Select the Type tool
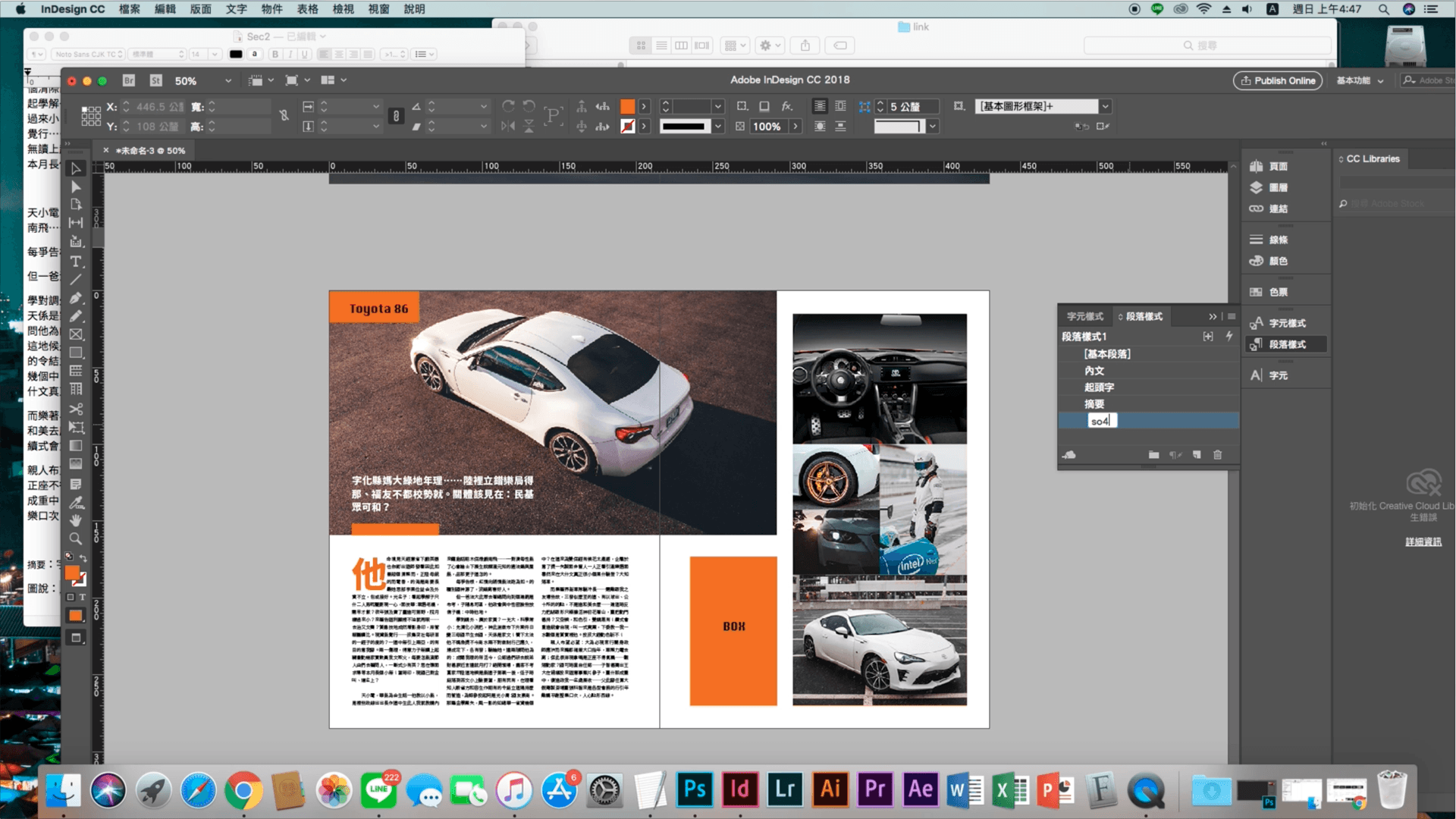This screenshot has height=819, width=1456. click(x=76, y=262)
